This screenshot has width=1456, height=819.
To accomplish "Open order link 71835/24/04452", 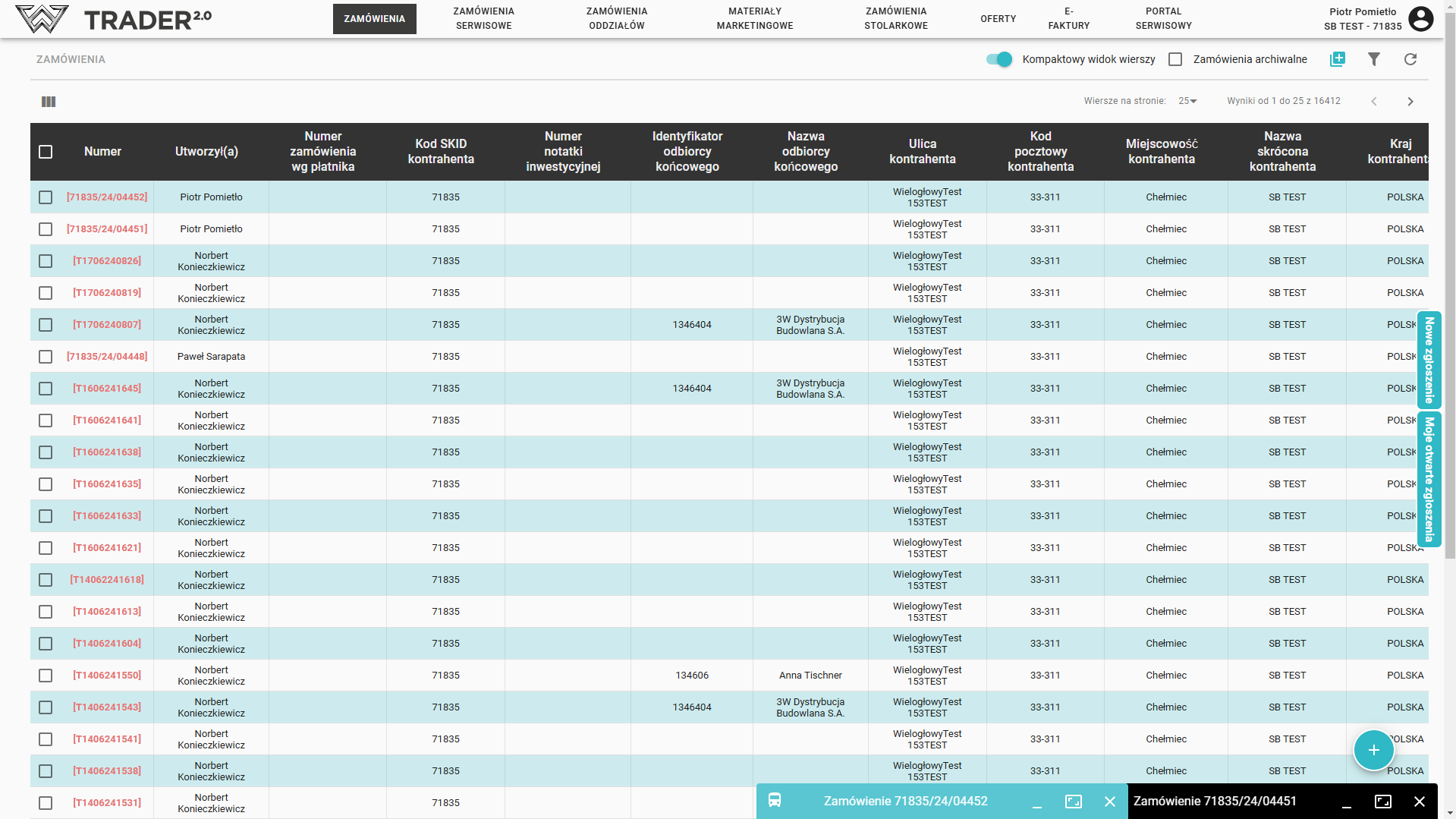I will pyautogui.click(x=107, y=197).
